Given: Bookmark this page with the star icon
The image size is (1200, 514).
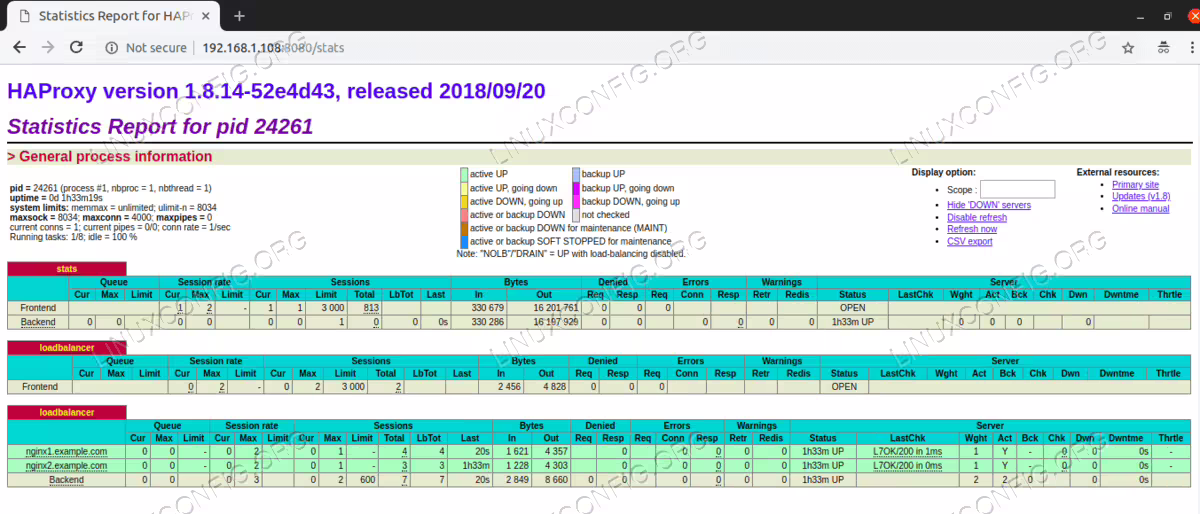Looking at the screenshot, I should (x=1128, y=48).
